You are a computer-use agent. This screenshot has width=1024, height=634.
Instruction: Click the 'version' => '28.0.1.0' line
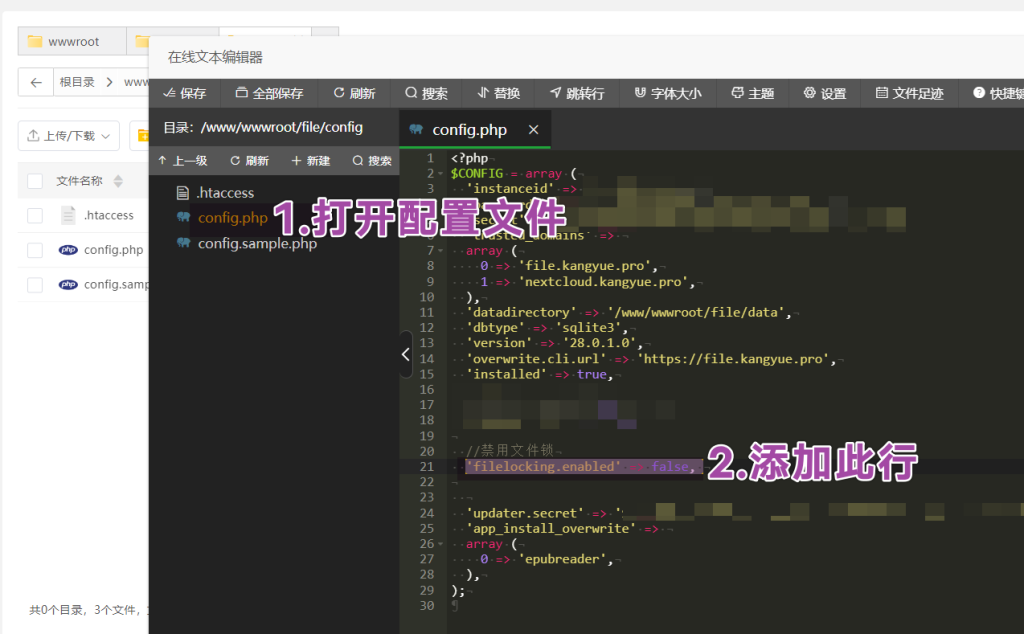[555, 343]
